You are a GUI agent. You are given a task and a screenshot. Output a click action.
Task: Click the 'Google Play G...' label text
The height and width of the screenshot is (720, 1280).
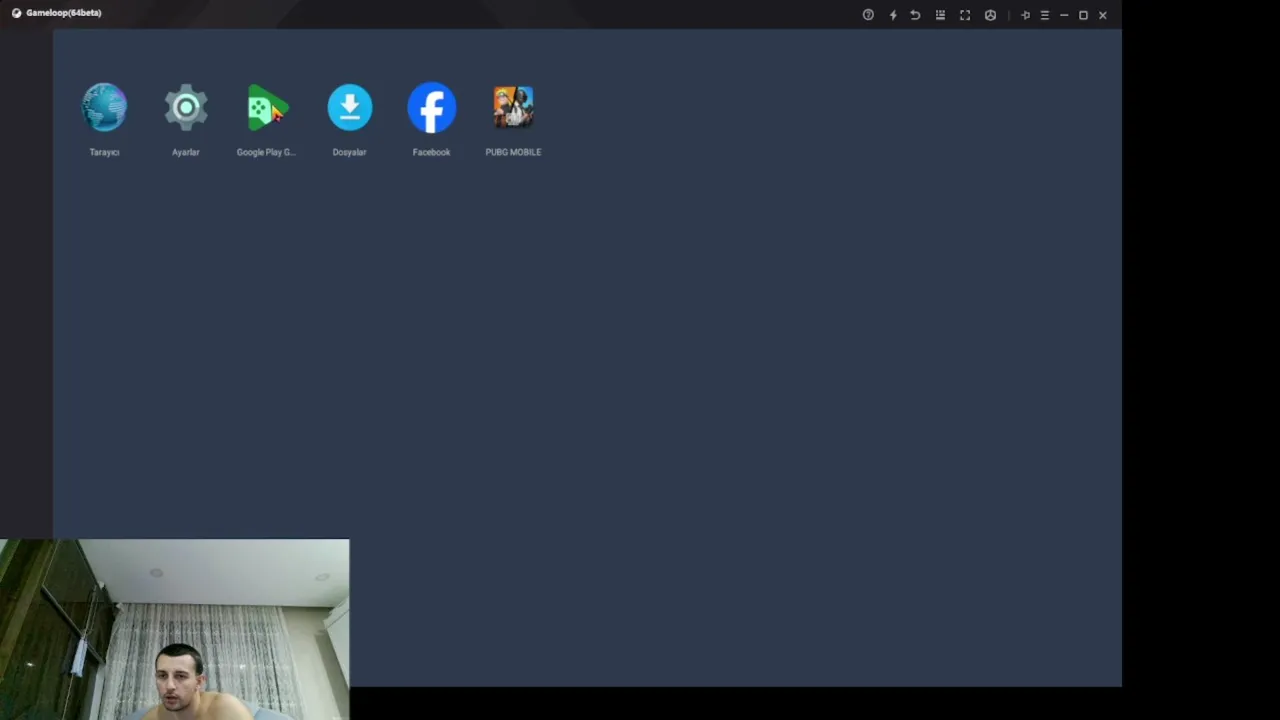266,152
